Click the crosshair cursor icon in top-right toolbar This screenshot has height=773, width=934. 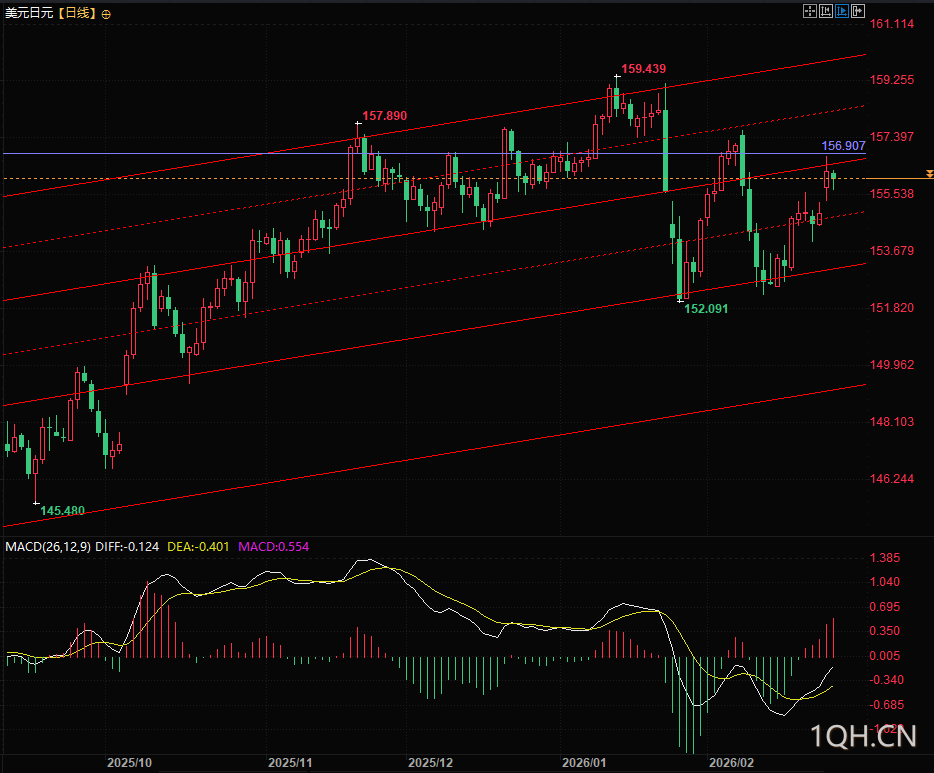tap(810, 11)
